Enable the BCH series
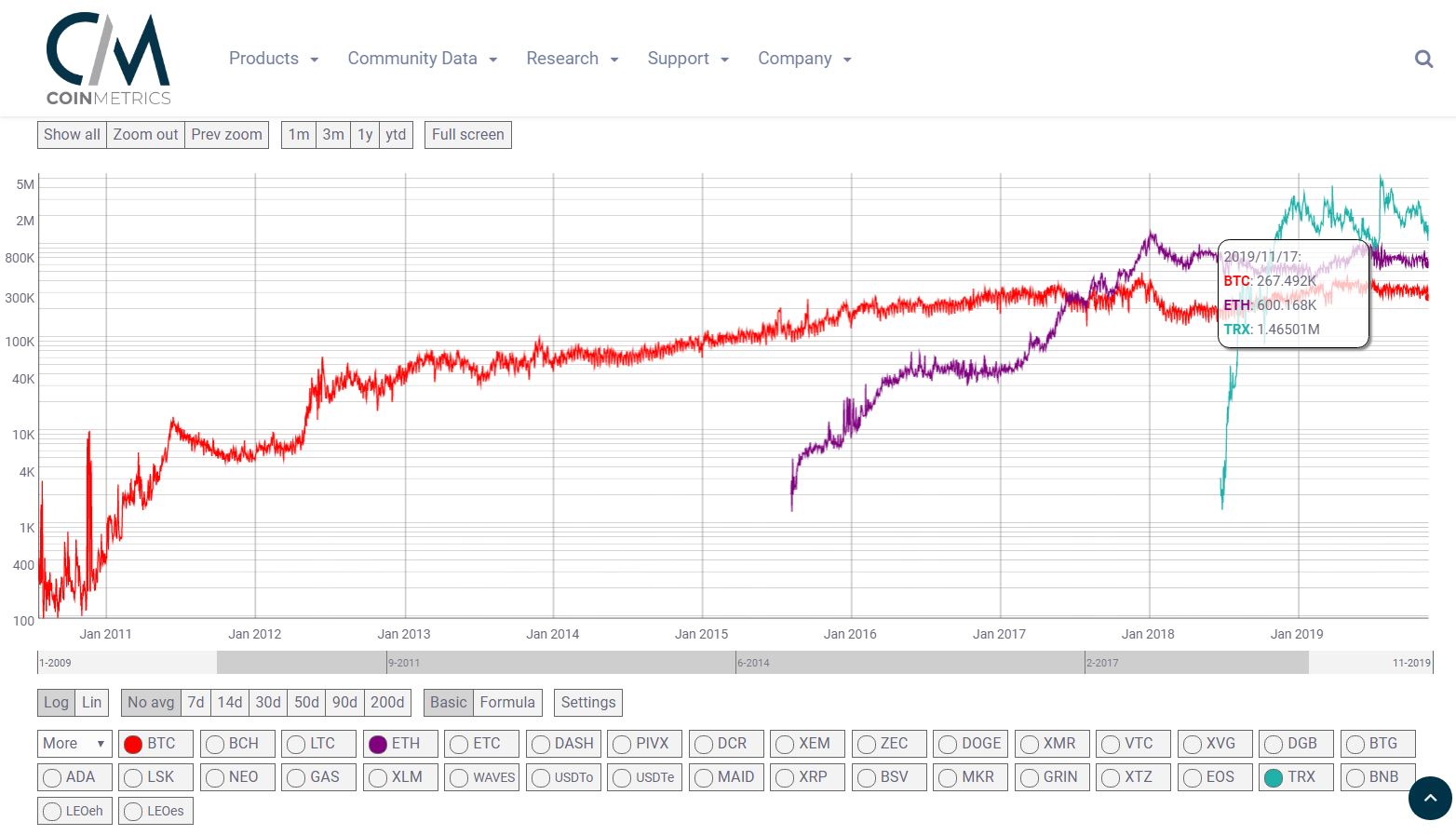Image resolution: width=1456 pixels, height=835 pixels. tap(237, 744)
